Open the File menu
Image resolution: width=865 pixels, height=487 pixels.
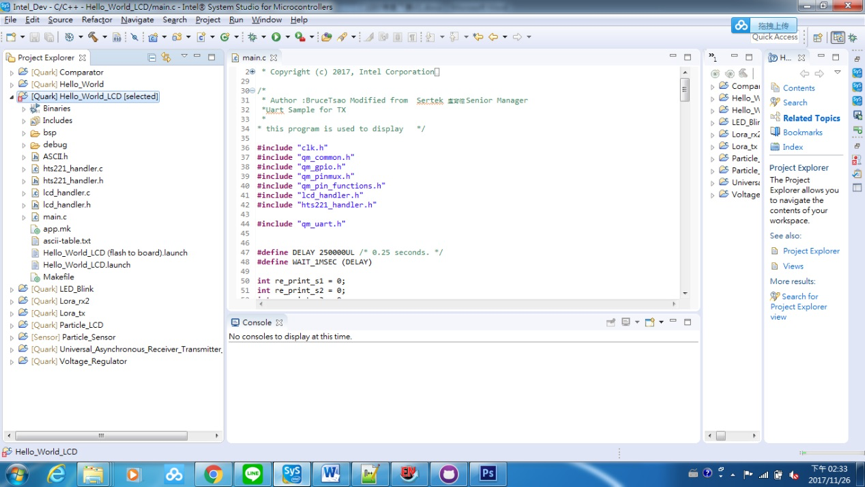coord(10,20)
